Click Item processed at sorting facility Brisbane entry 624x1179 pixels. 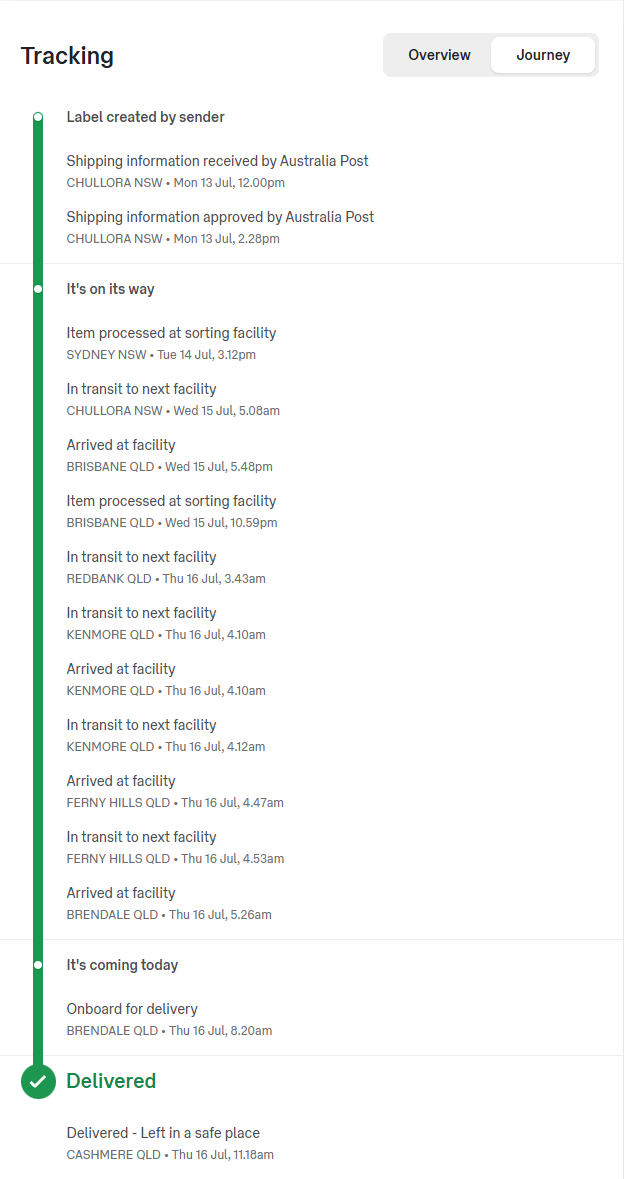tap(171, 511)
